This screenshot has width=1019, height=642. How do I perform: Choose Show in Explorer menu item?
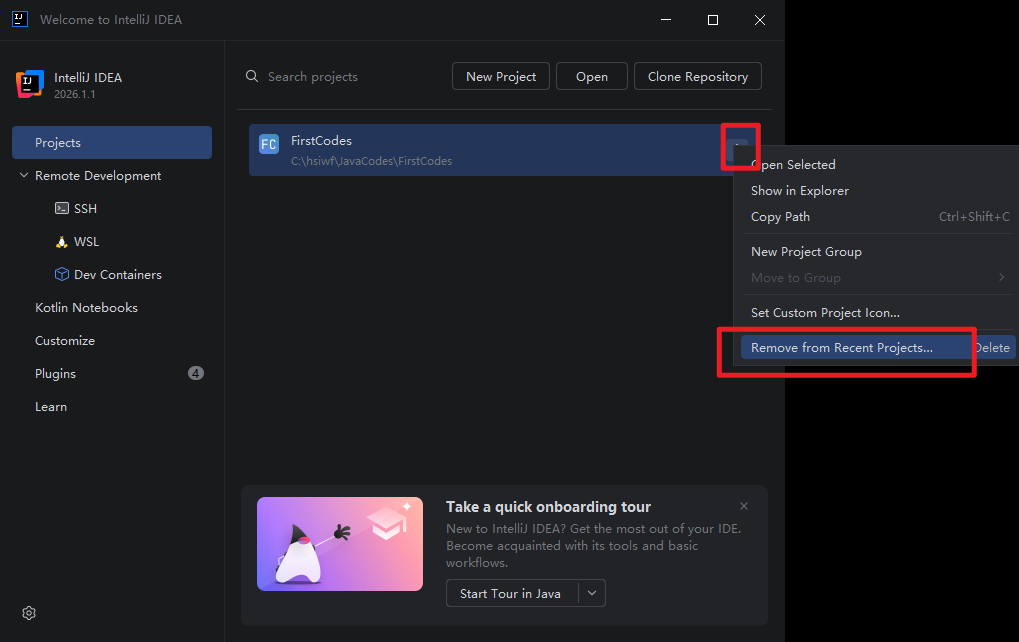click(x=875, y=191)
